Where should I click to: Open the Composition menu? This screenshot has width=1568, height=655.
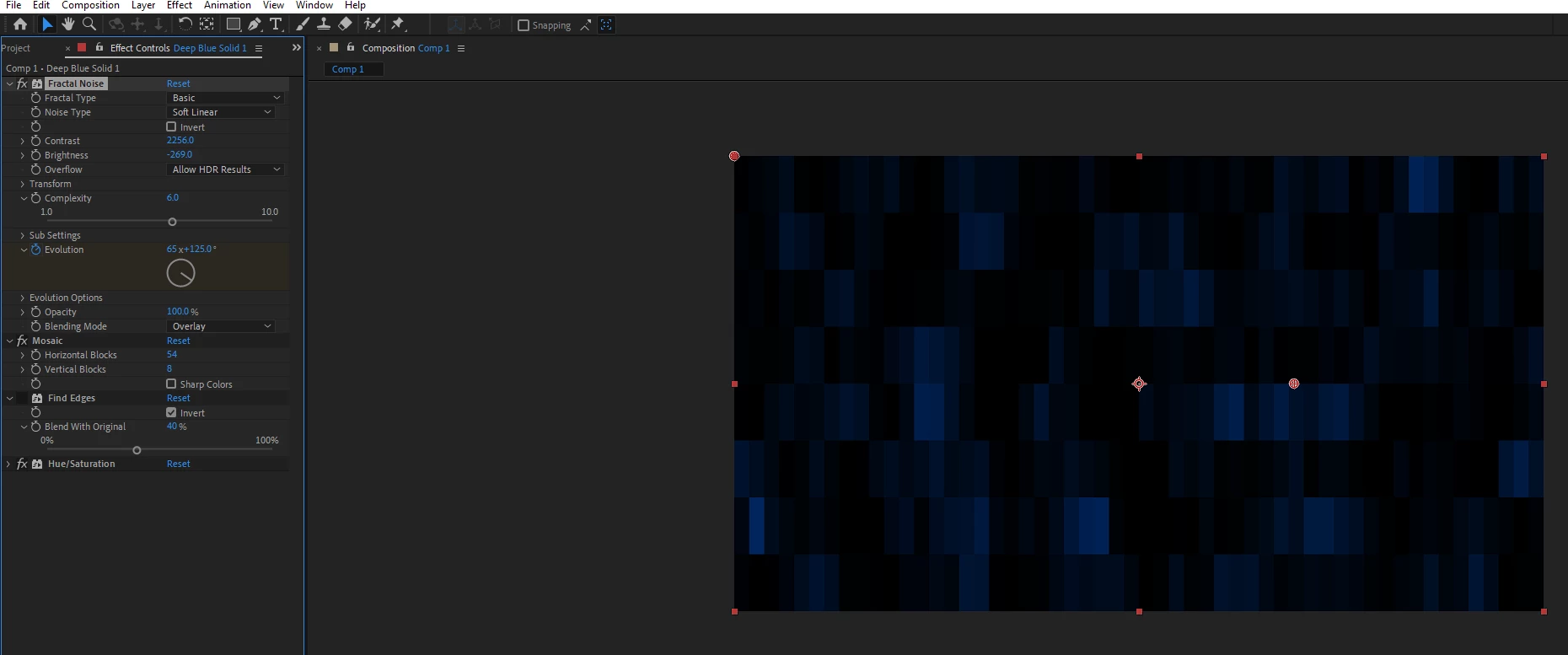pyautogui.click(x=90, y=5)
